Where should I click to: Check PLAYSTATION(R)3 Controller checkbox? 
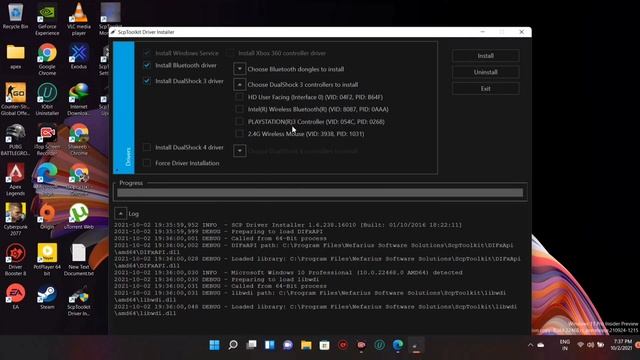pyautogui.click(x=240, y=122)
